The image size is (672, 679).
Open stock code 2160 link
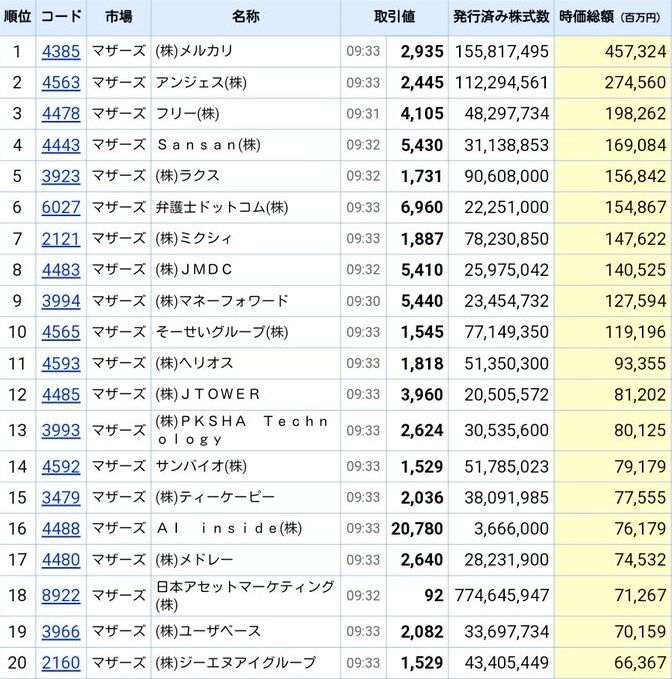61,663
